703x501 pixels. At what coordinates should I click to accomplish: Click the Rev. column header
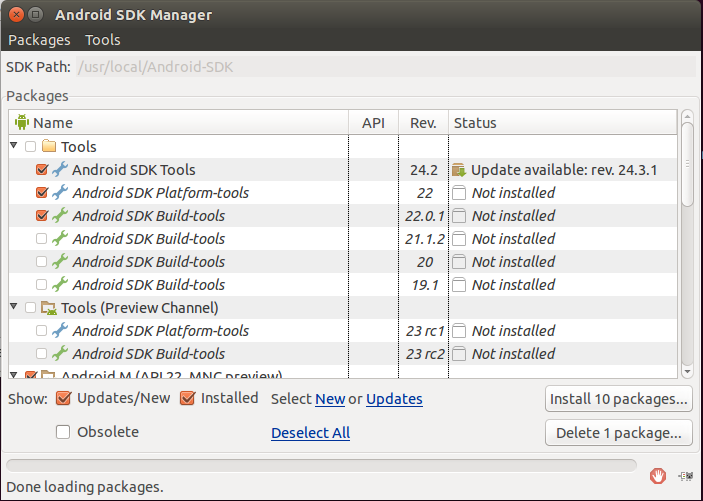coord(423,122)
